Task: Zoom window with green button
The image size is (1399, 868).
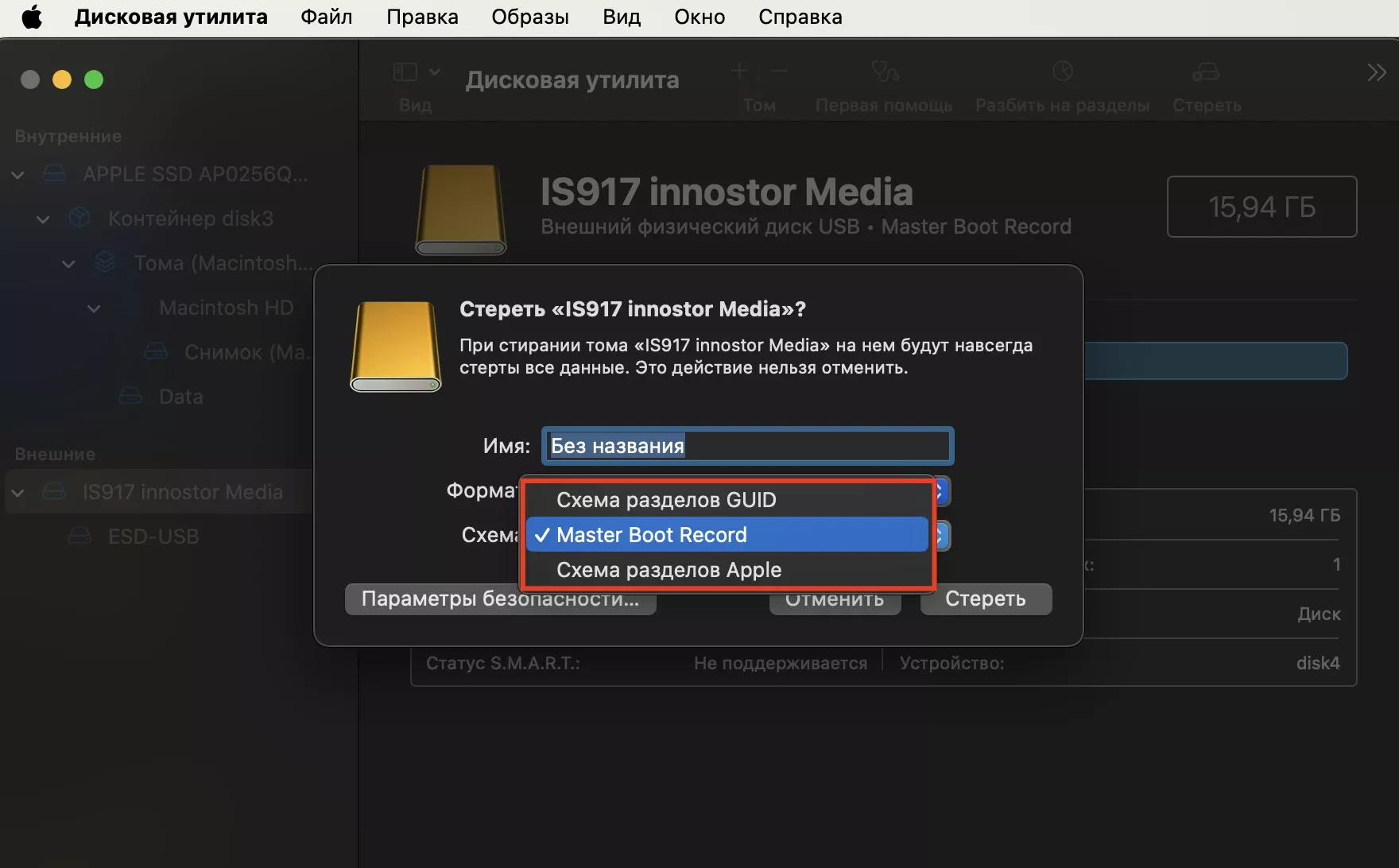Action: (x=94, y=79)
